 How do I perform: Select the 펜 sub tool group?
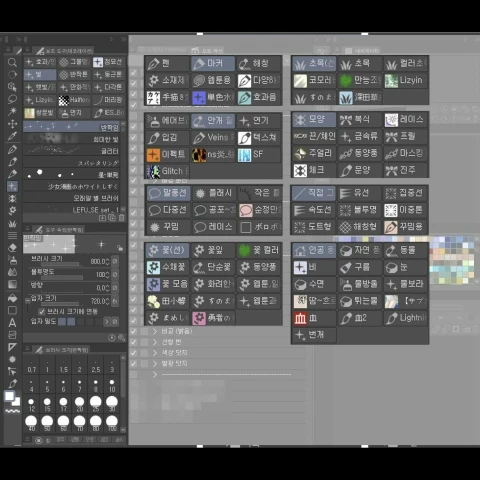(167, 63)
